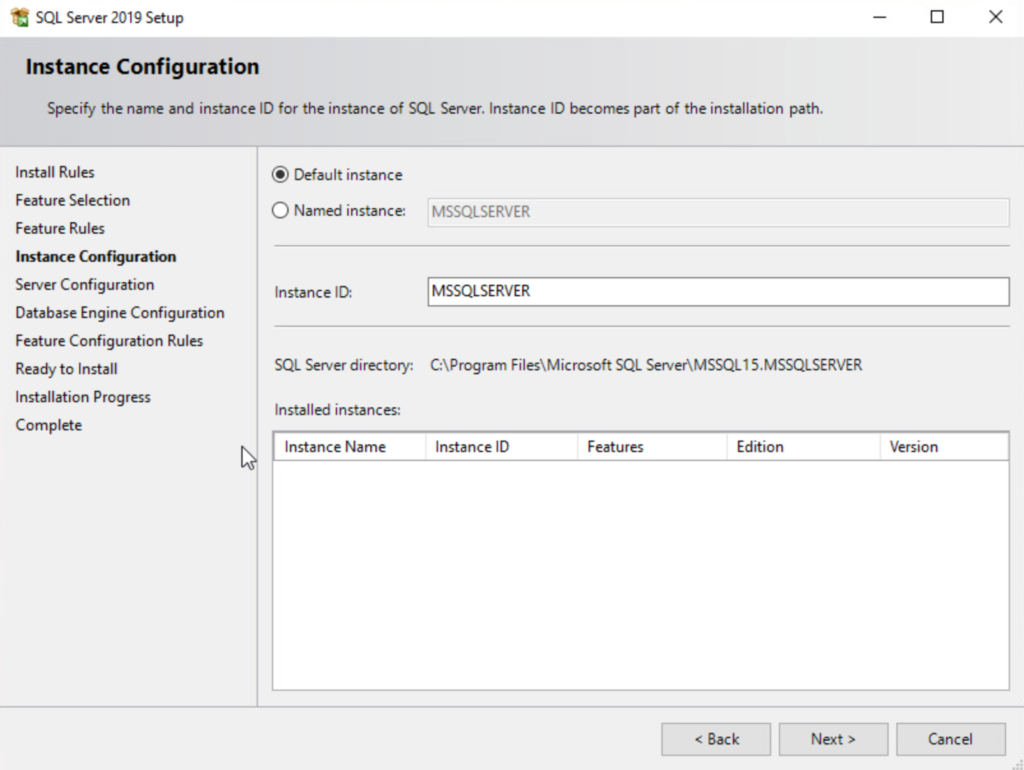
Task: Click the Named instance text box
Action: tap(717, 212)
